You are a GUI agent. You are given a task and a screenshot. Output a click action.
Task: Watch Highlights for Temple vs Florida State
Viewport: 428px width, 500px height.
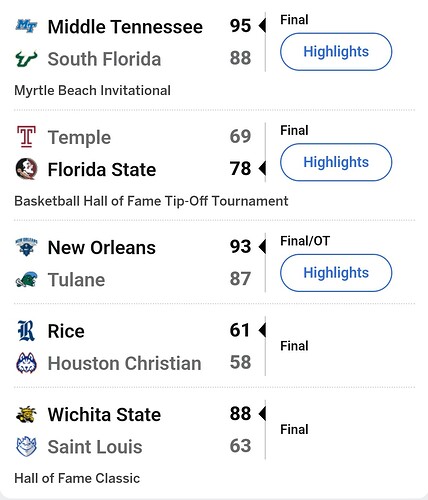[x=336, y=162]
